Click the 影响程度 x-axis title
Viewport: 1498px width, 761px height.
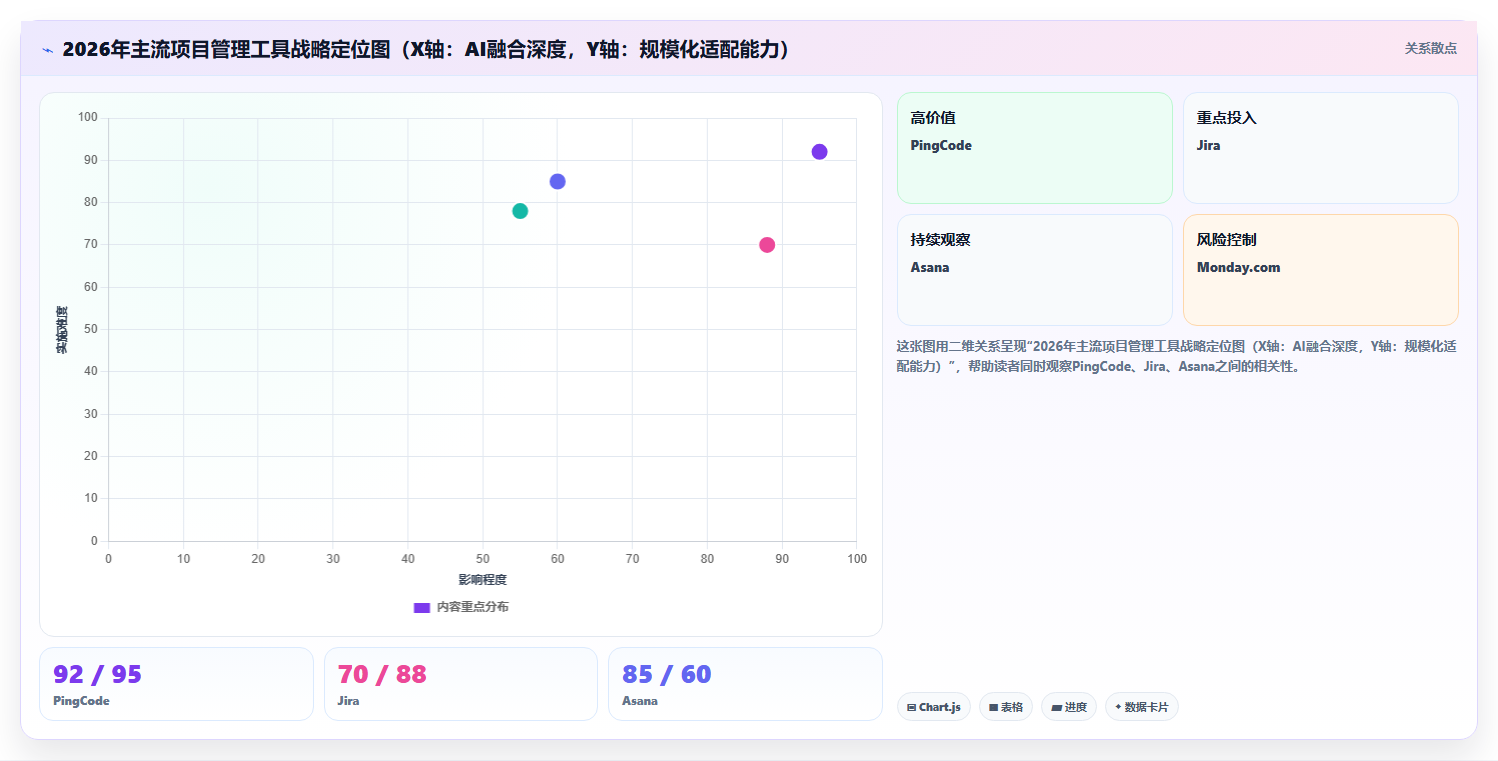click(482, 580)
